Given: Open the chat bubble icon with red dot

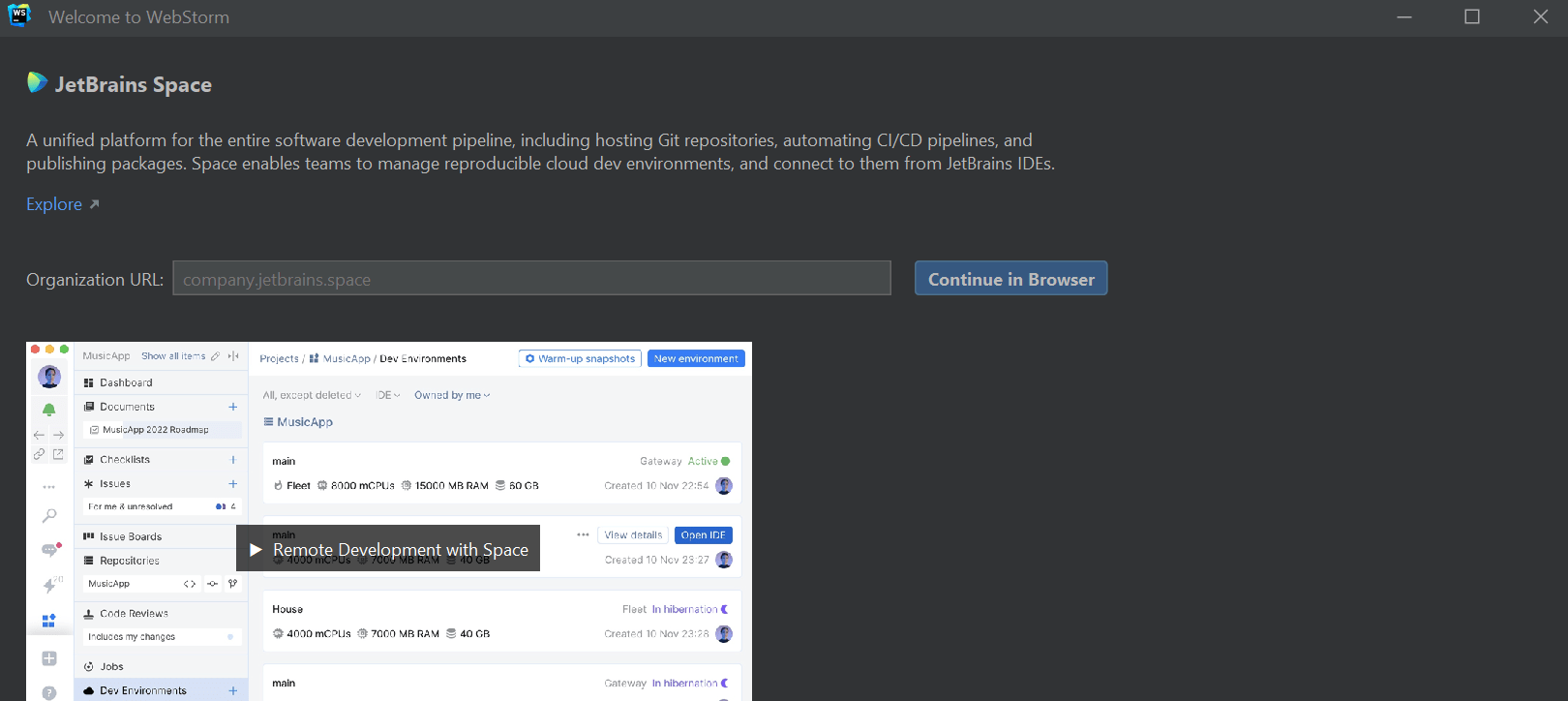Looking at the screenshot, I should point(49,550).
